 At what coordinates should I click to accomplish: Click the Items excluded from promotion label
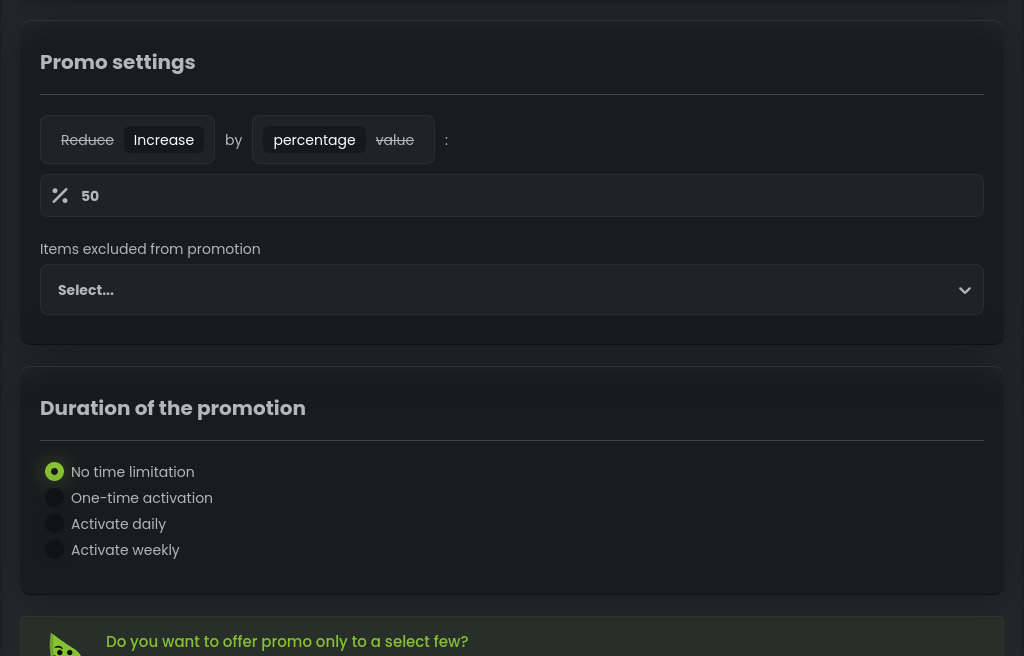click(x=150, y=249)
